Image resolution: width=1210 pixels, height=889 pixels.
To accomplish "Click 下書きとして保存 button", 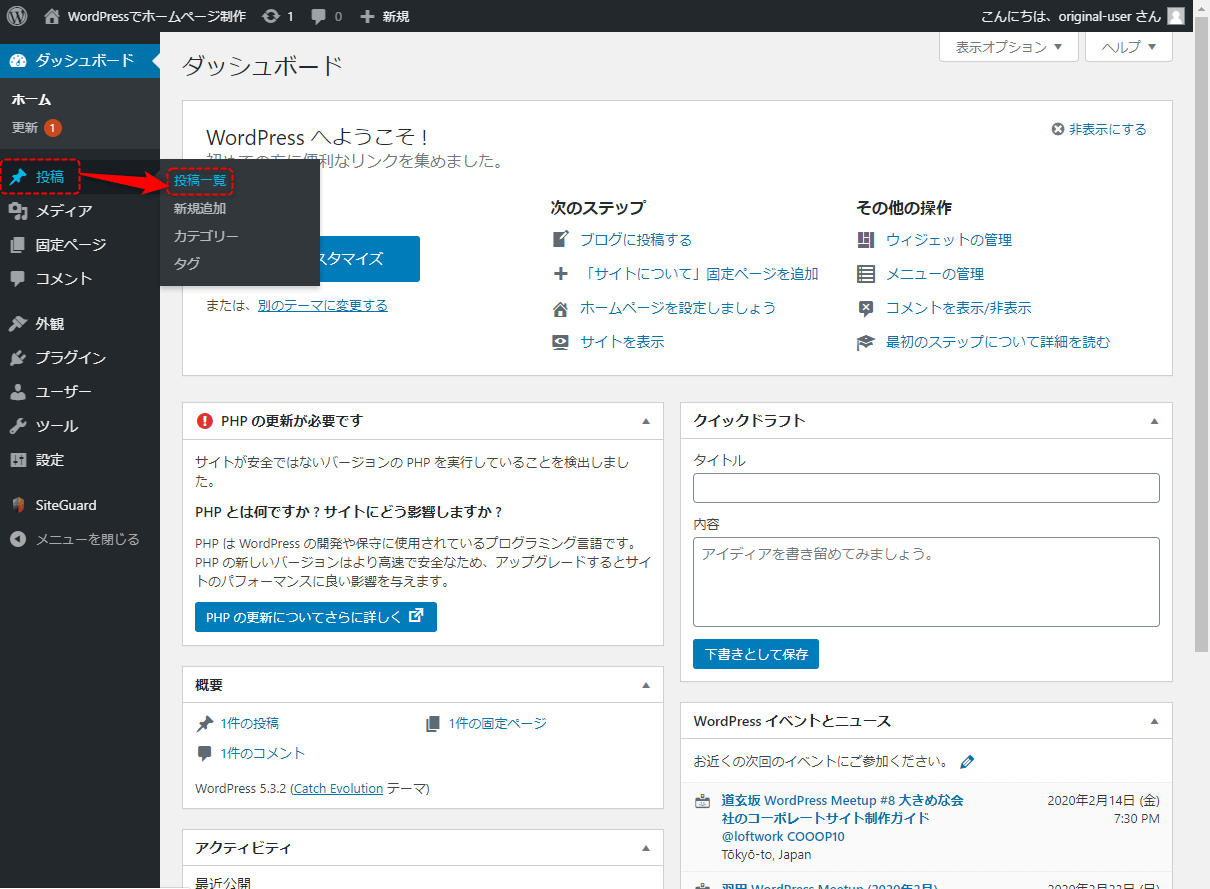I will coord(756,655).
